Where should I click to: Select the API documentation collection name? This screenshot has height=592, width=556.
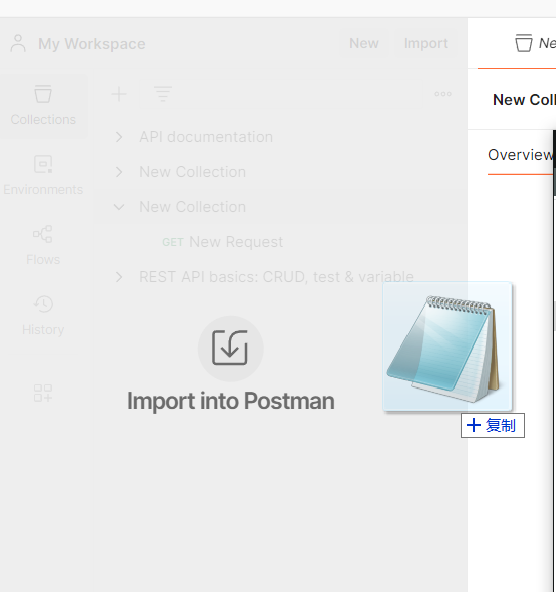206,137
